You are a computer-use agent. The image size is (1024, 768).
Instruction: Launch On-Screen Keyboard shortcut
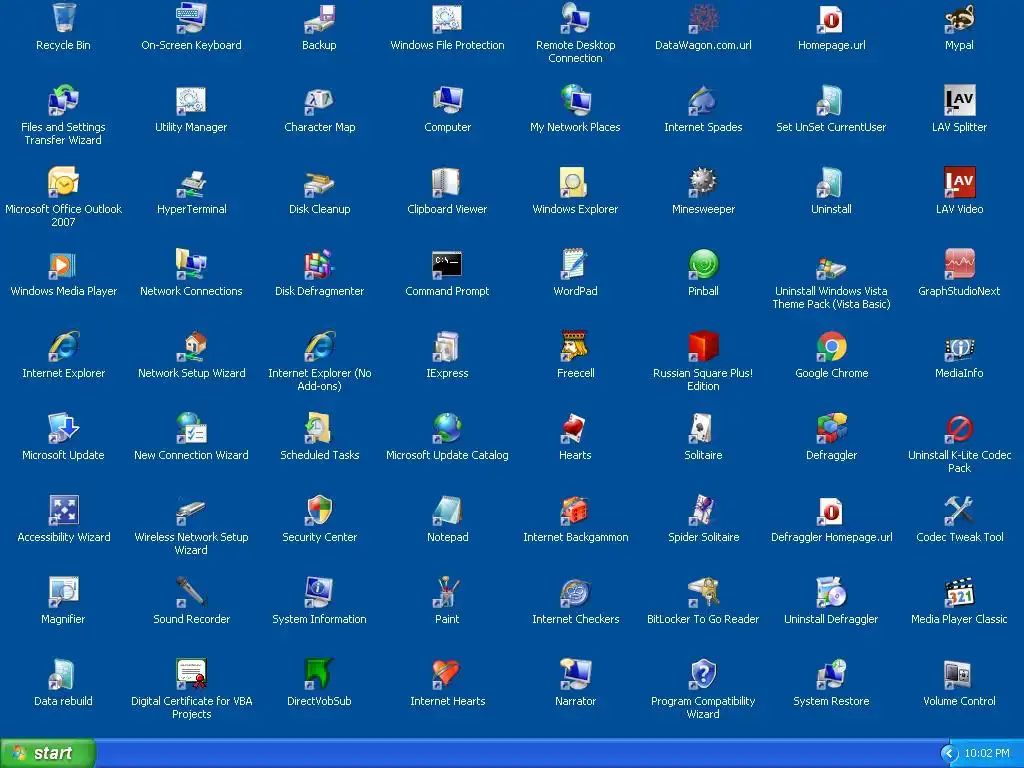pos(191,18)
